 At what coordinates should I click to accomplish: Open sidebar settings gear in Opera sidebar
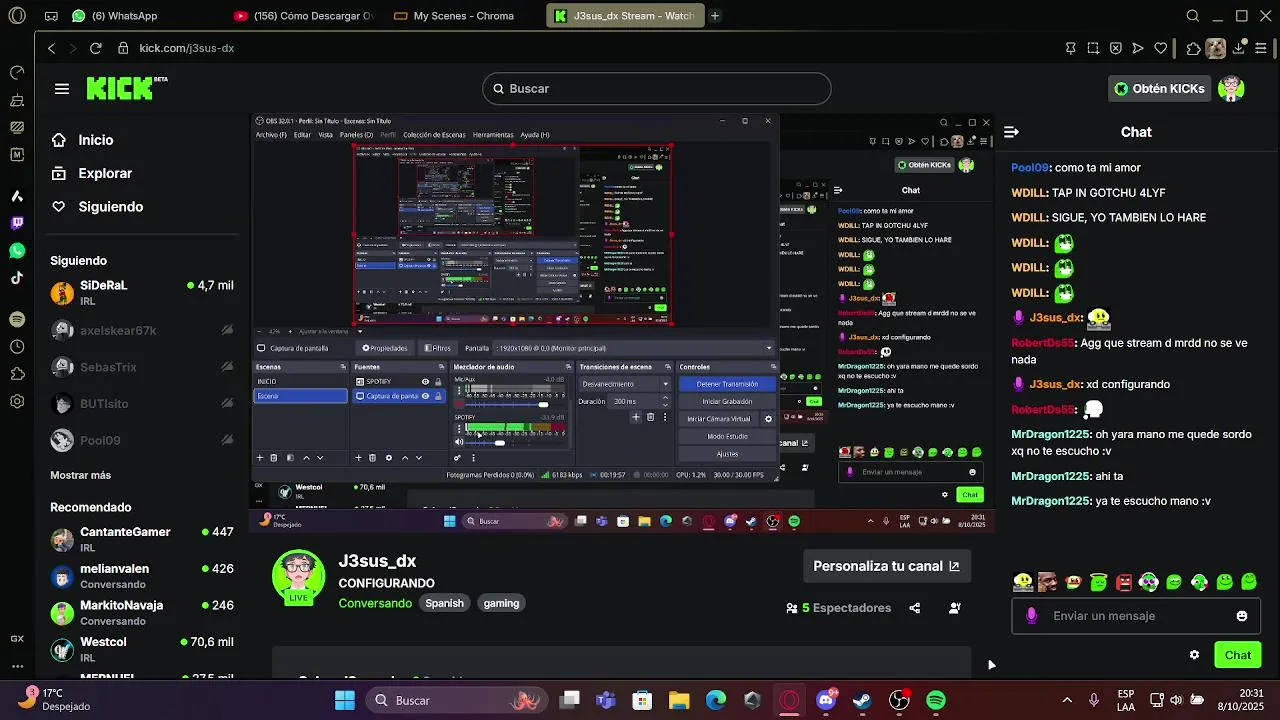(x=17, y=402)
